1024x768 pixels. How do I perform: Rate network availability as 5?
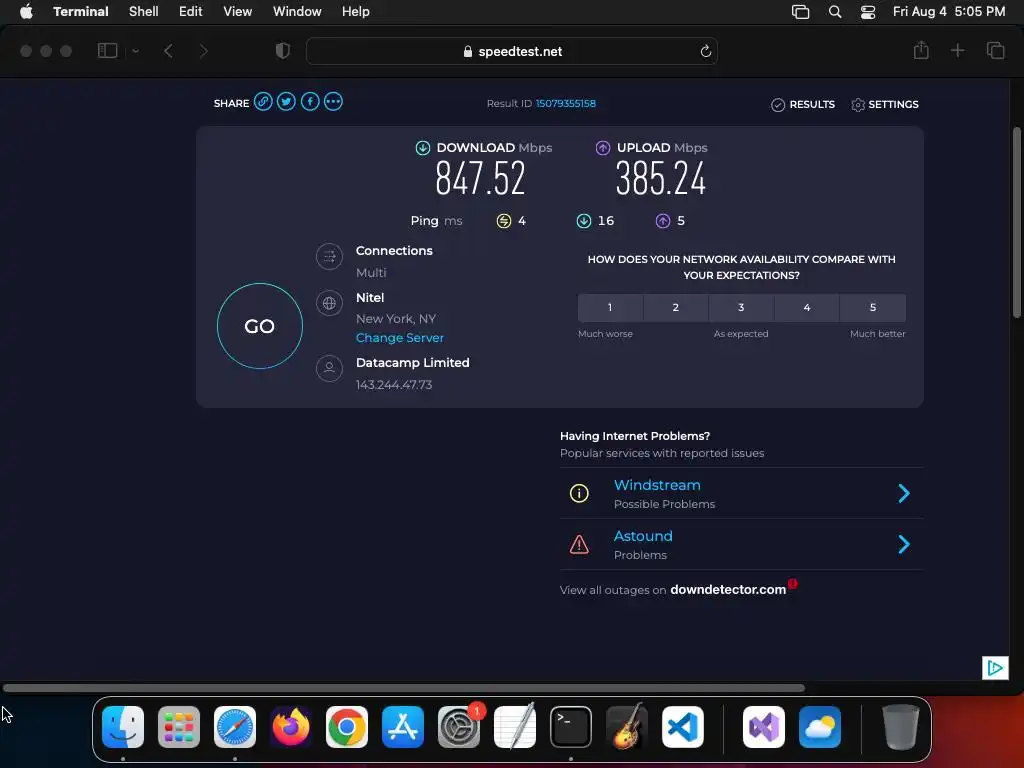[873, 308]
